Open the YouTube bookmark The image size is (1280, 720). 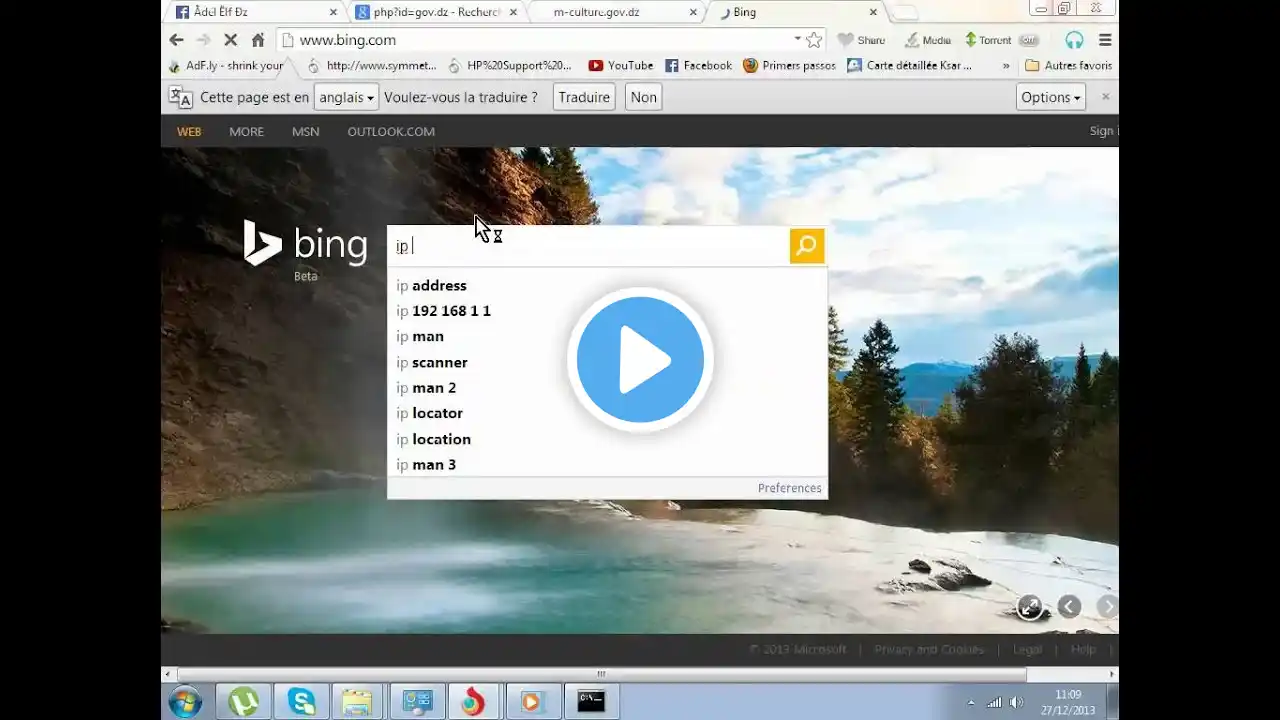[621, 65]
